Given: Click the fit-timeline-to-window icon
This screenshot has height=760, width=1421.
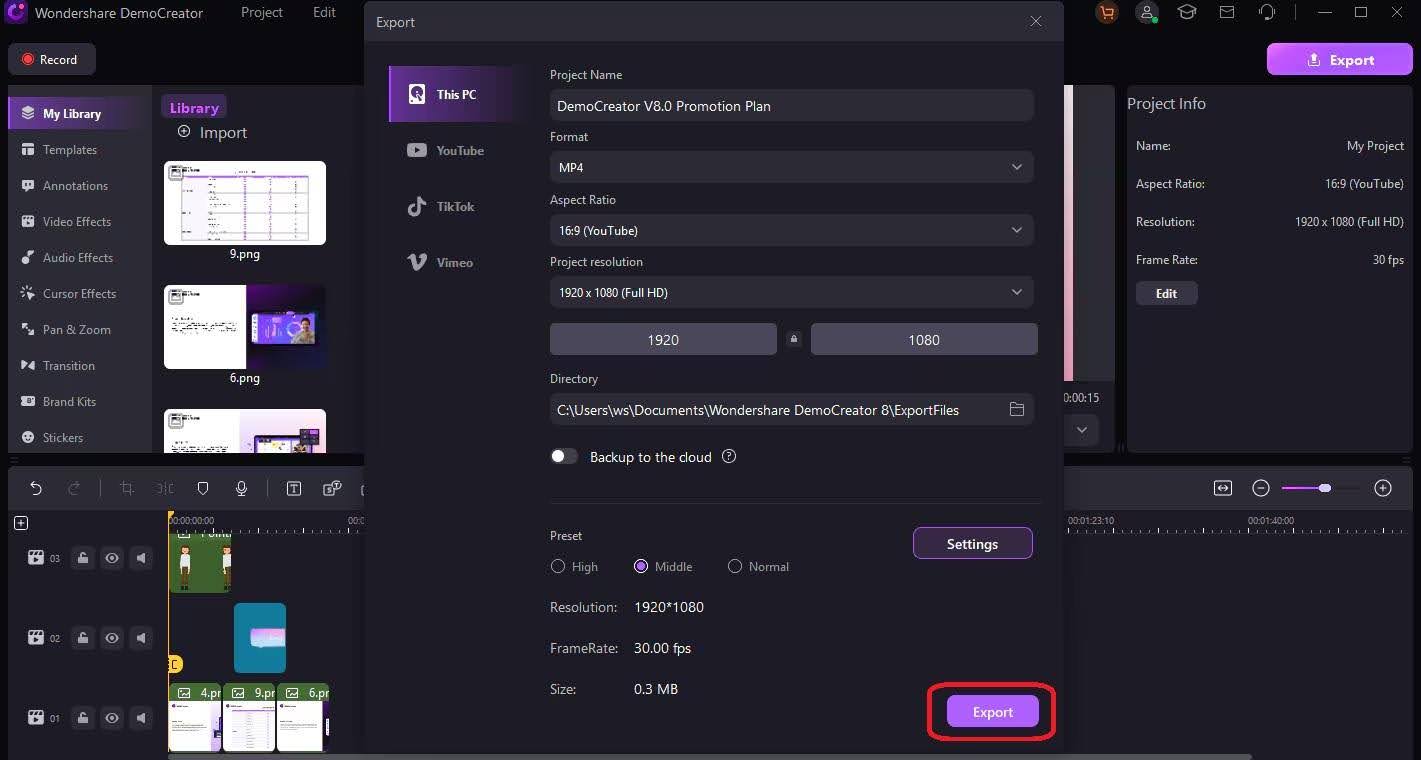Looking at the screenshot, I should [x=1222, y=488].
